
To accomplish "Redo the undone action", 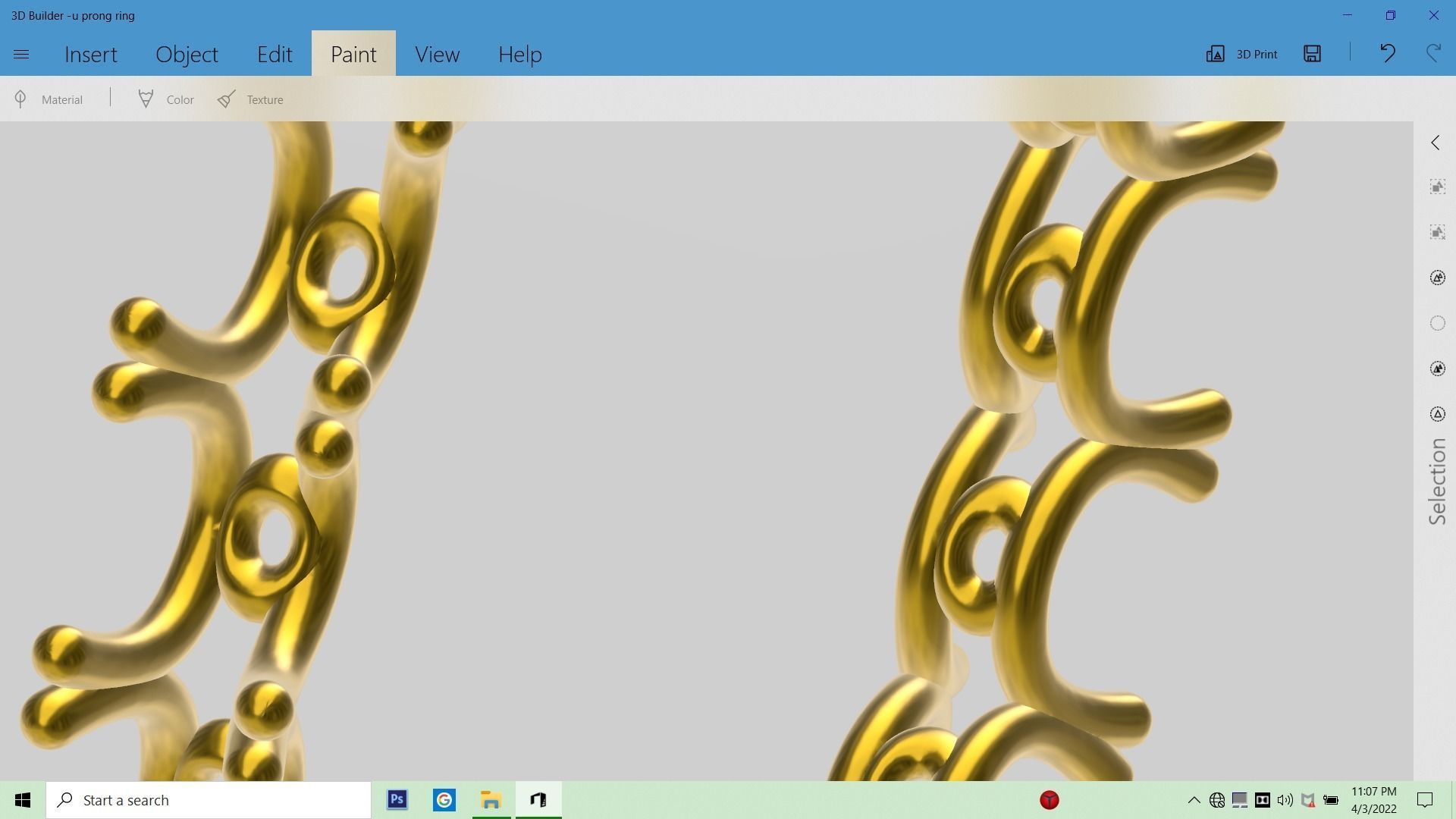I will [1433, 54].
